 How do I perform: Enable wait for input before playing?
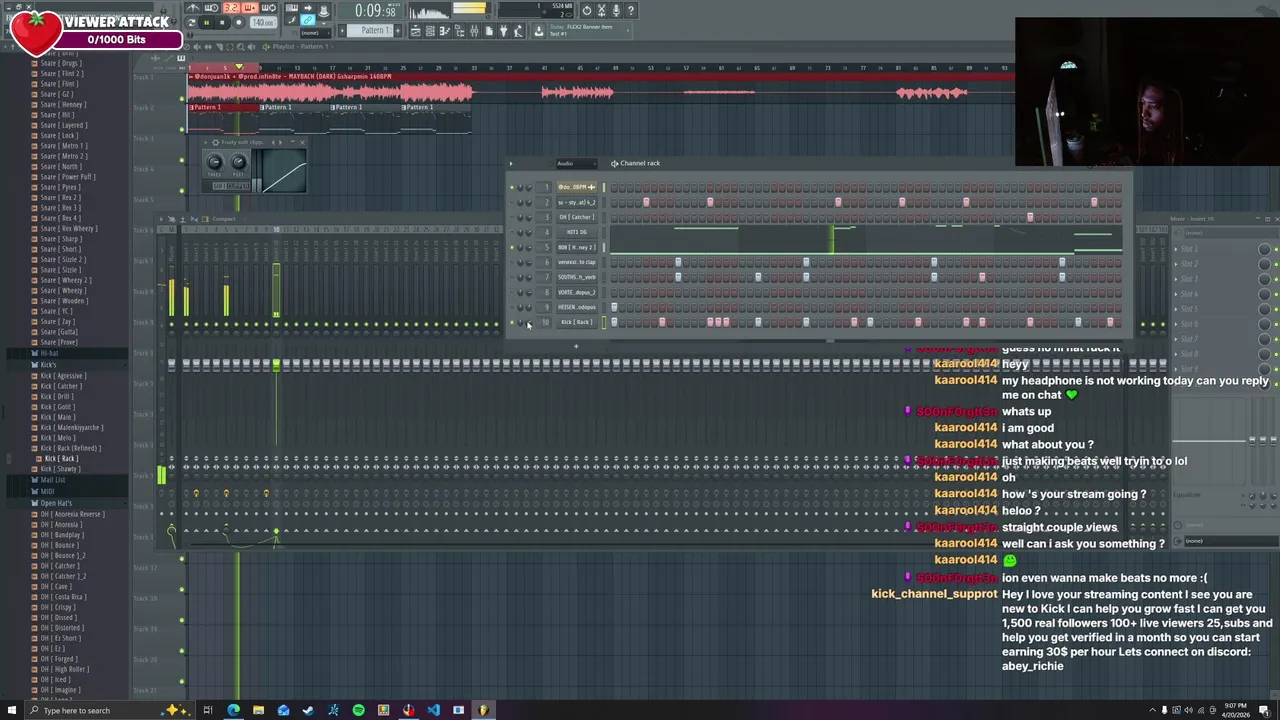[212, 8]
